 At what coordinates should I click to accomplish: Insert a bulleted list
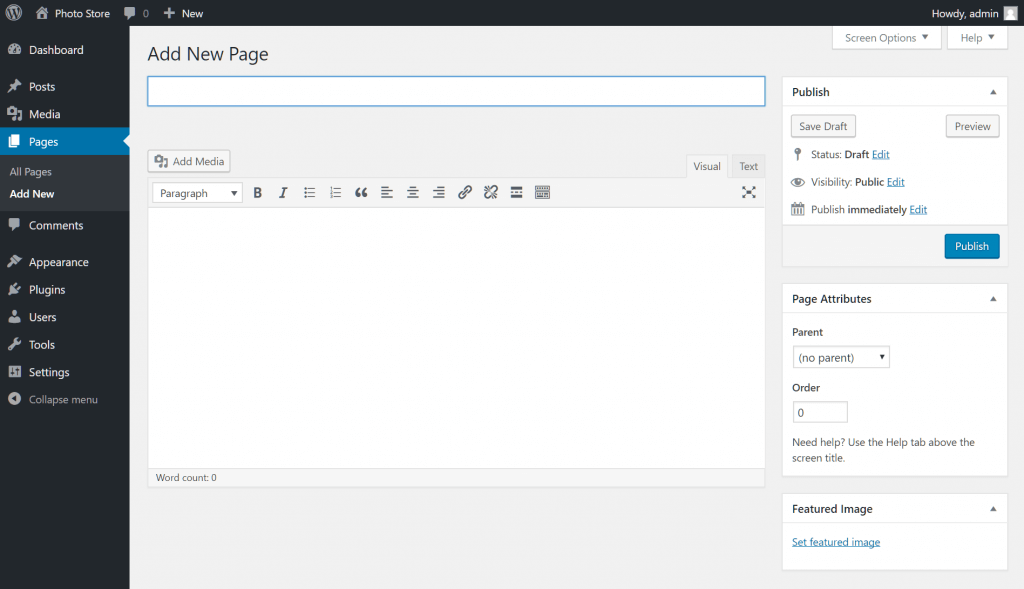(x=309, y=192)
